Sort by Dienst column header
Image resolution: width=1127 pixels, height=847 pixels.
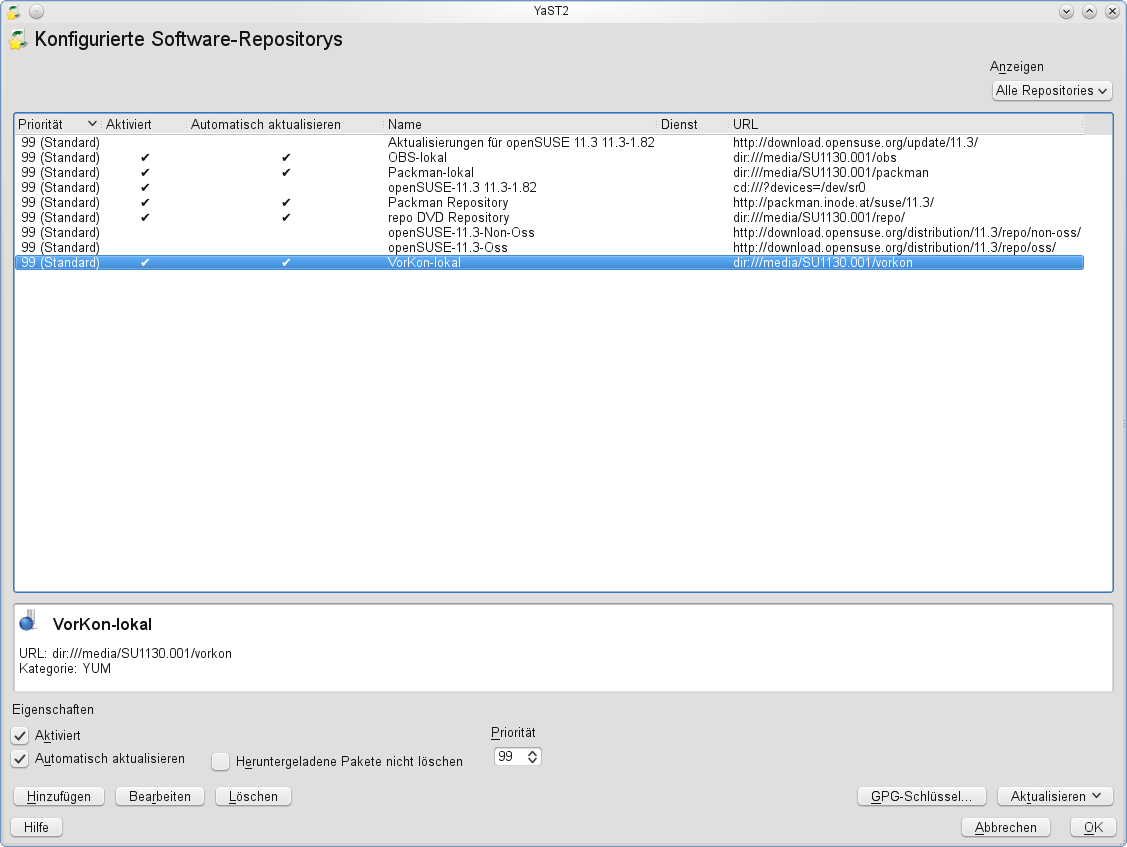[x=693, y=124]
